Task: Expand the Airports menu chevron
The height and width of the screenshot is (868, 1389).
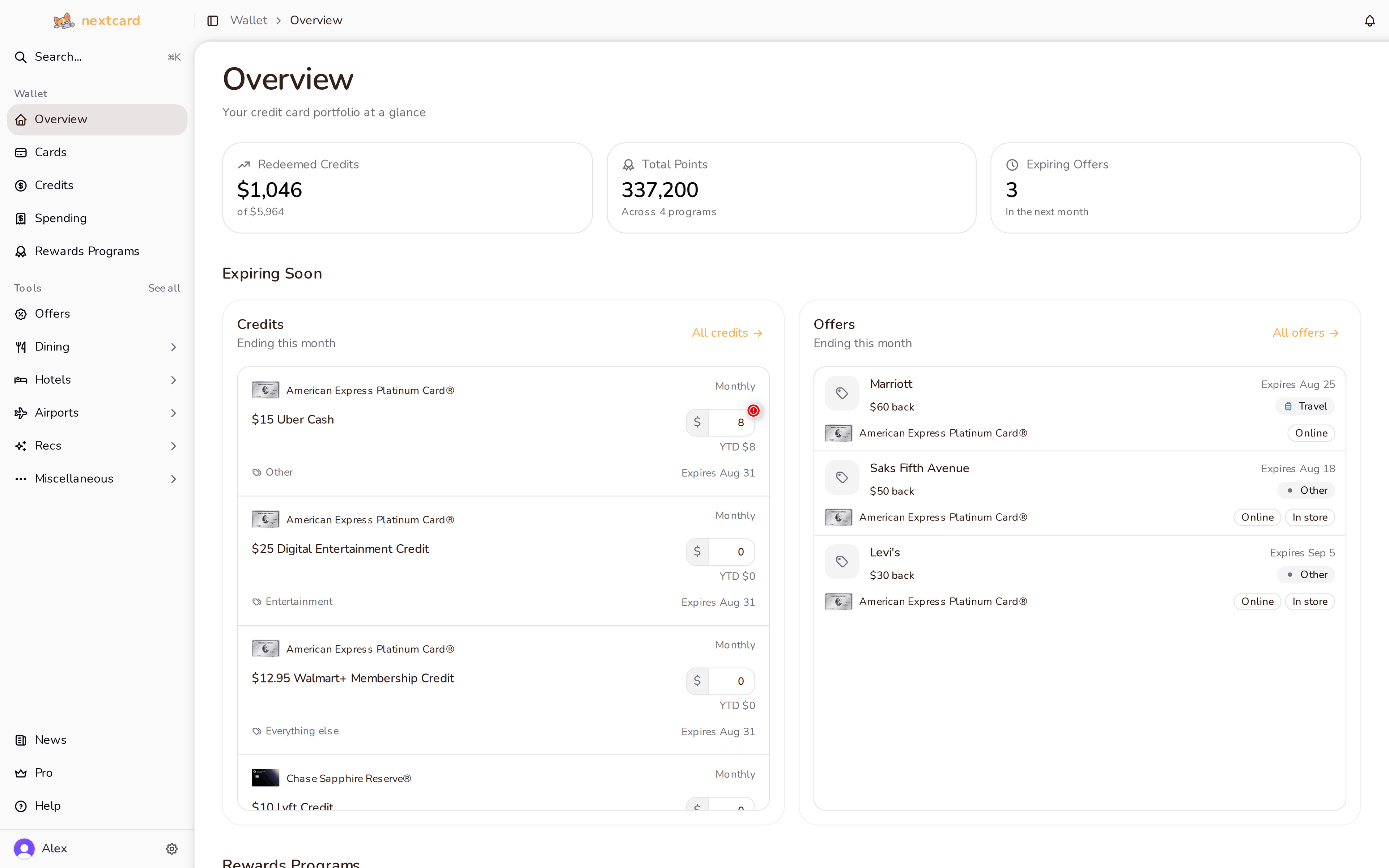Action: 173,413
